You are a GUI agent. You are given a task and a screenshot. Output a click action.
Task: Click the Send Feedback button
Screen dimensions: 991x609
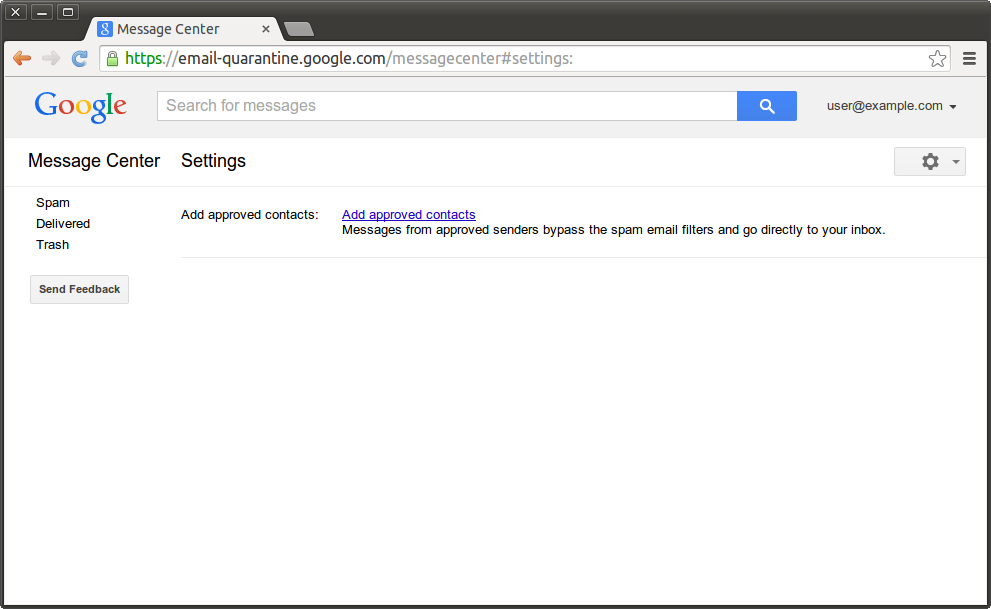pyautogui.click(x=80, y=289)
